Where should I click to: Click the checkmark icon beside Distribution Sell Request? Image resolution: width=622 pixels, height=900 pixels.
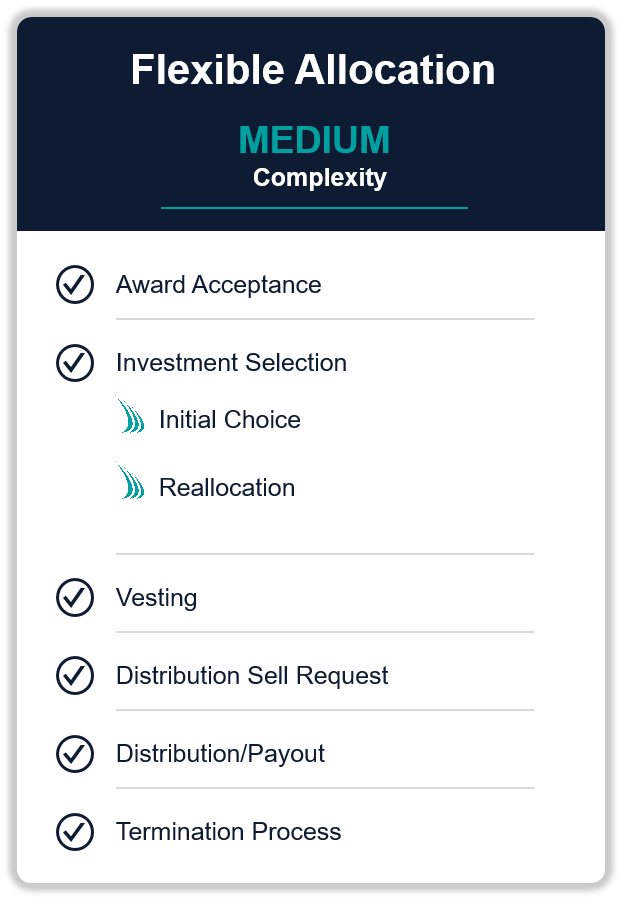(75, 675)
